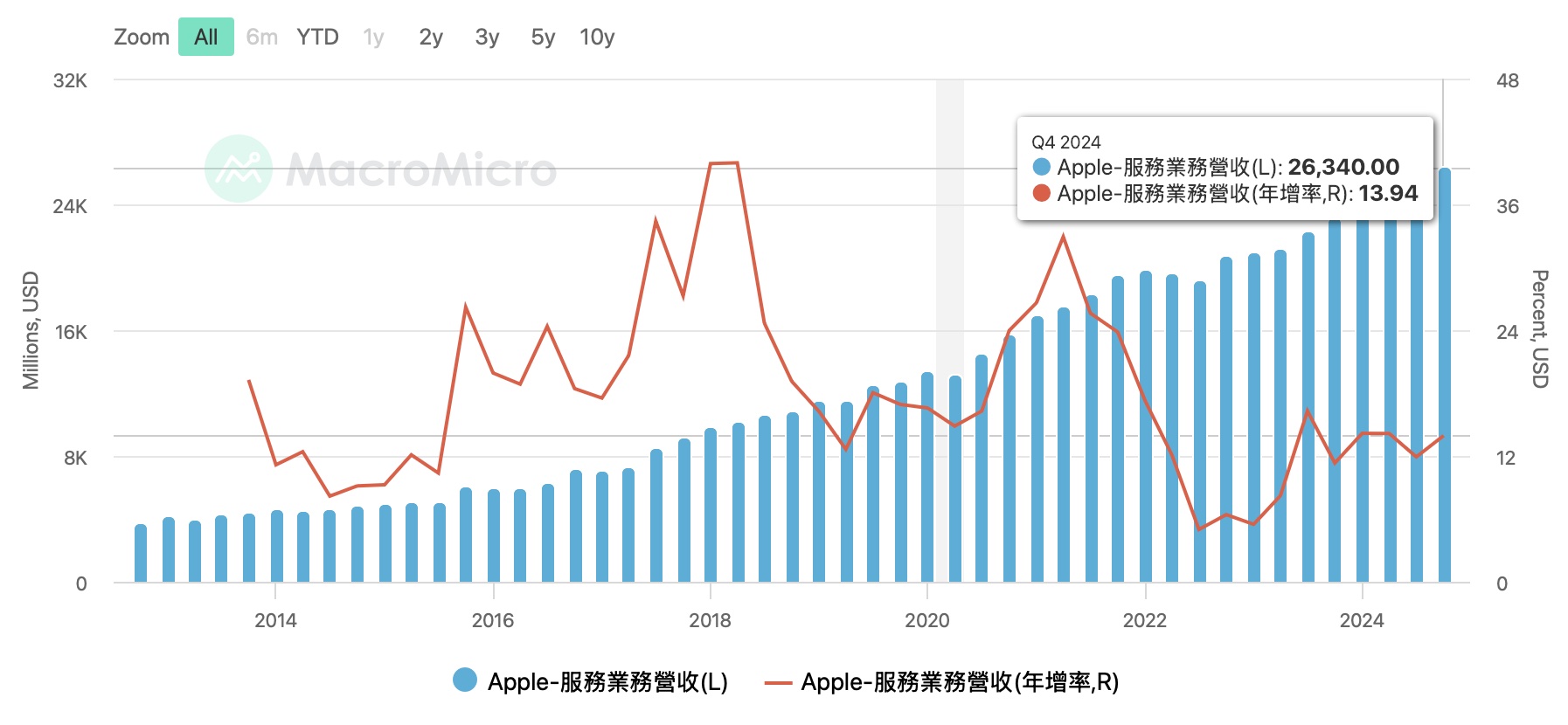Click the 2016 x-axis label
Viewport: 1568px width, 725px height.
tap(493, 620)
